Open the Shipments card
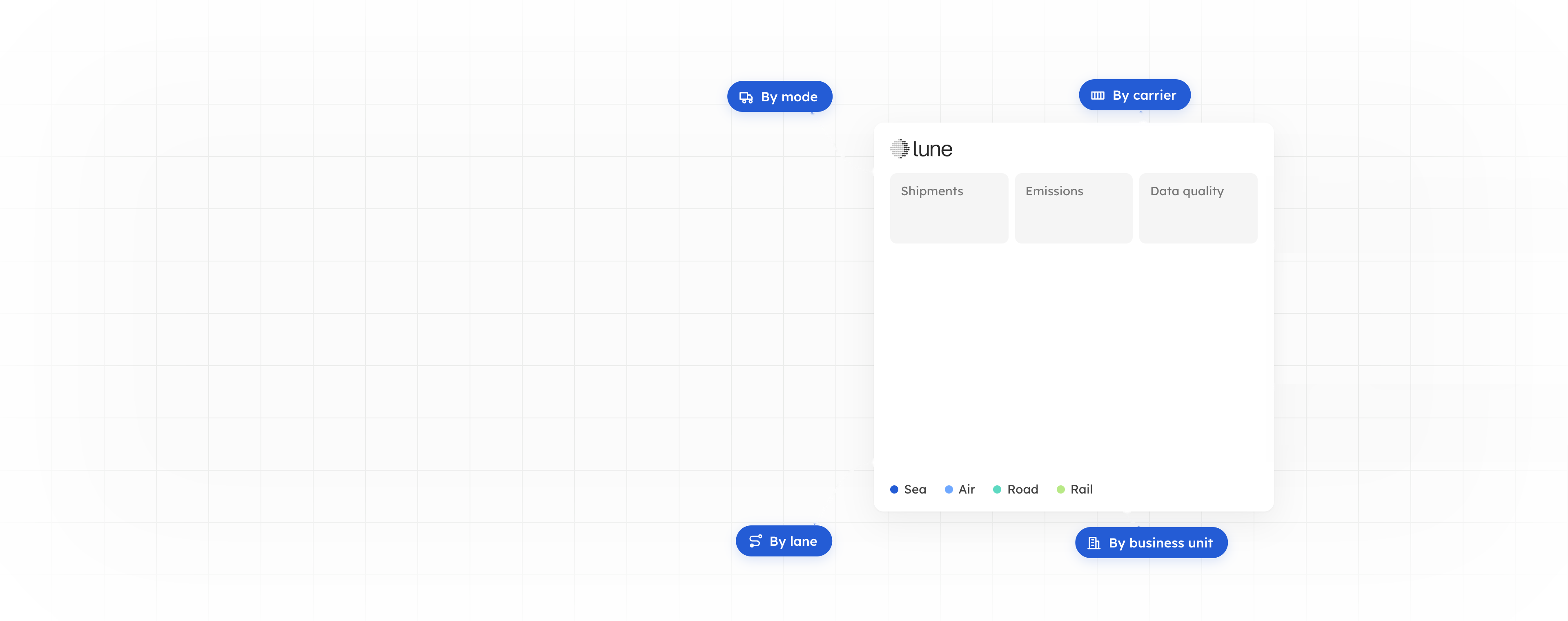 point(949,208)
